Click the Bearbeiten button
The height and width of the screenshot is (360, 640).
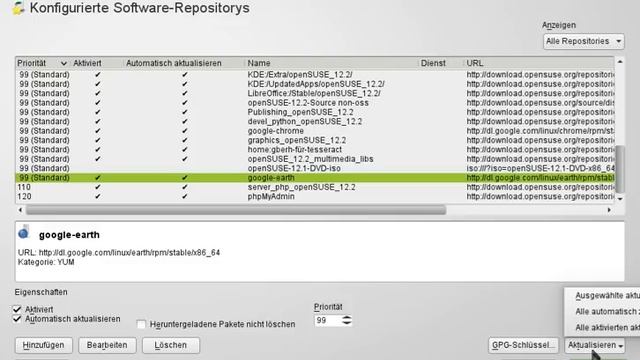(107, 345)
